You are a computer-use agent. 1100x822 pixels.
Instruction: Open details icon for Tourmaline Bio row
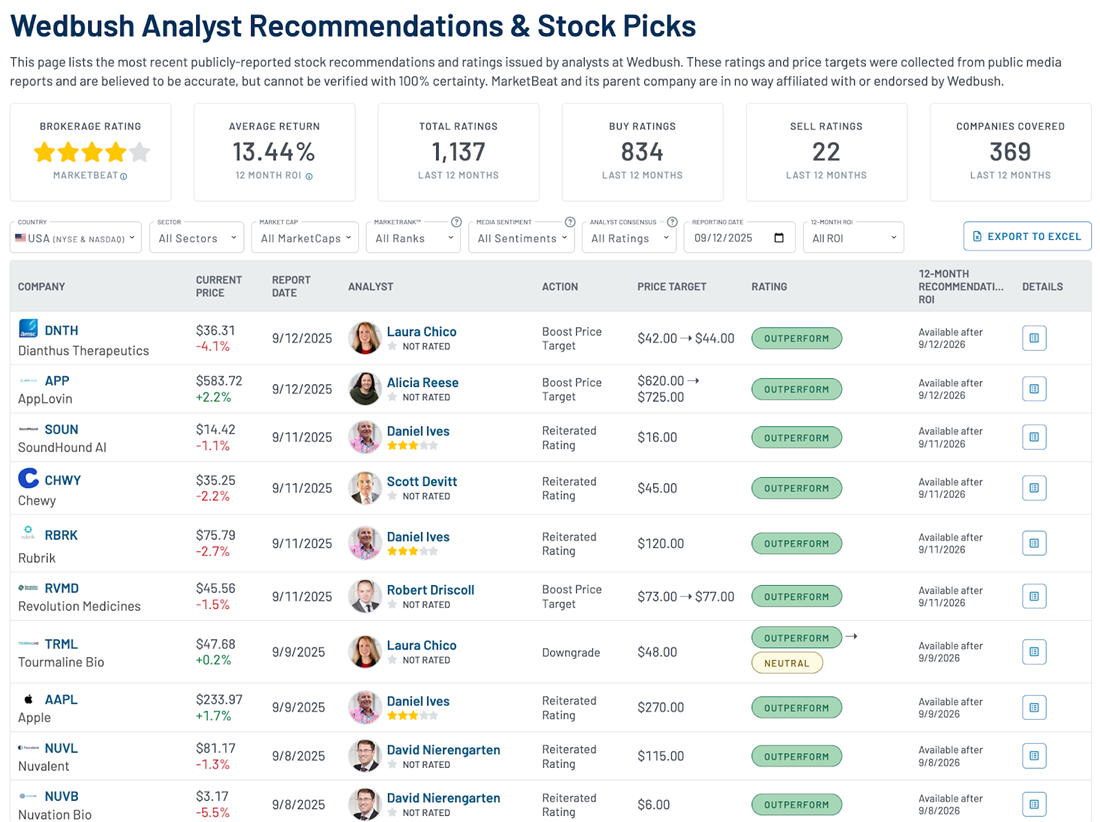(x=1034, y=652)
